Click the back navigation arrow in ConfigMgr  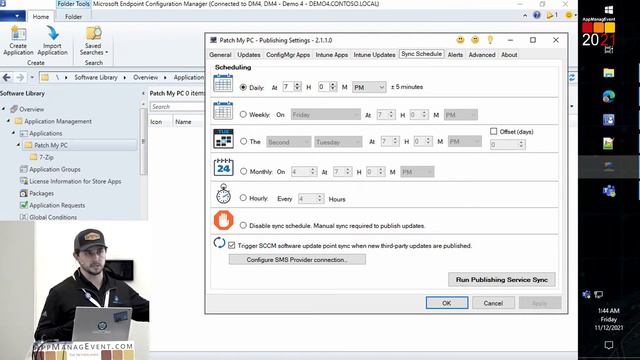pyautogui.click(x=7, y=77)
